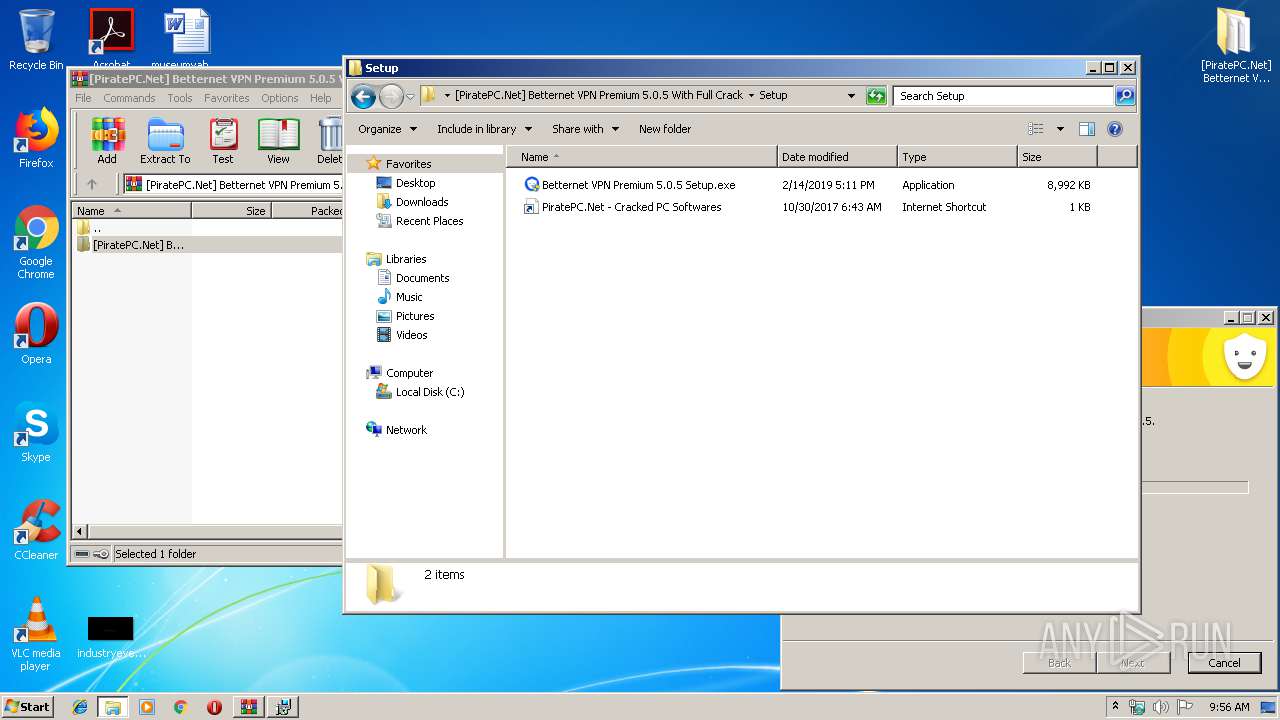
Task: Select PiratePC.Net - Cracked PC Softwares shortcut
Action: (x=631, y=207)
